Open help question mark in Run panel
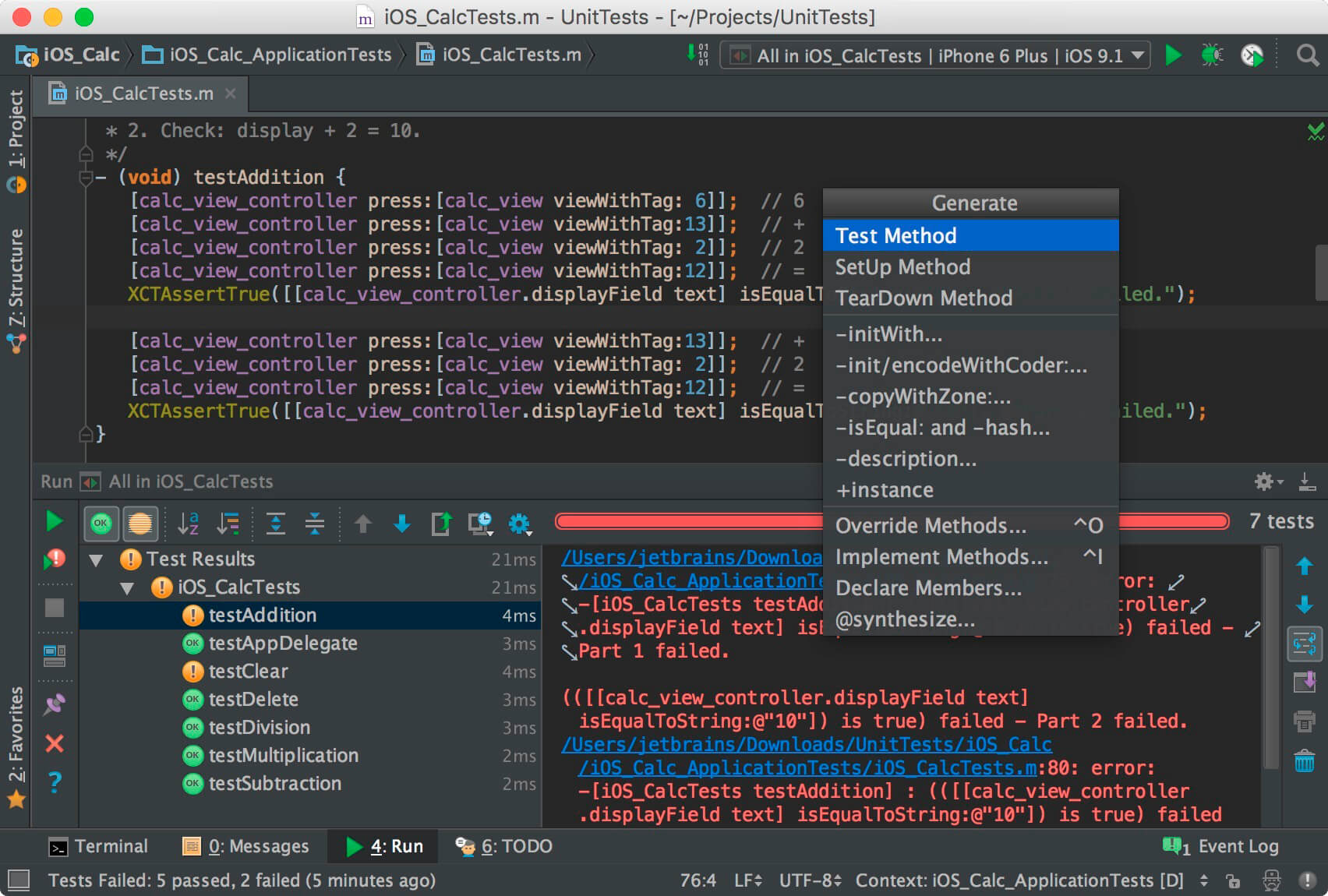Viewport: 1328px width, 896px height. click(55, 781)
